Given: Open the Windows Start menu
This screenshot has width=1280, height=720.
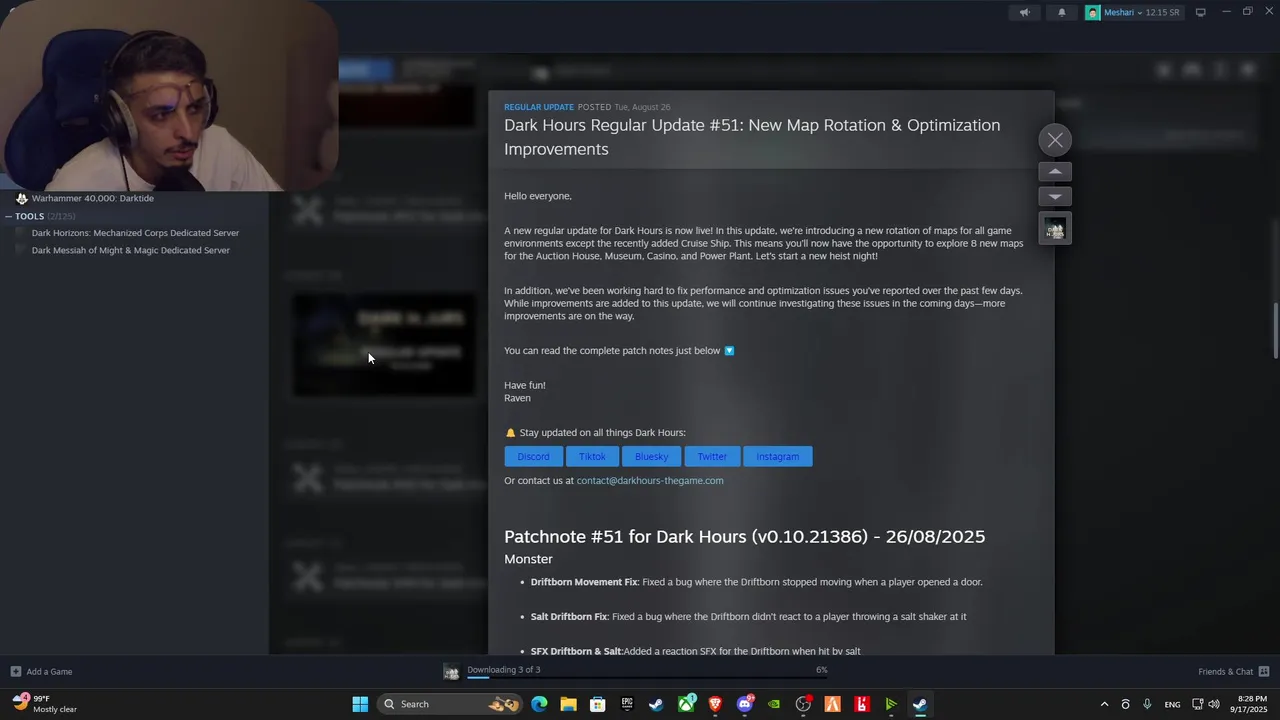Looking at the screenshot, I should coord(360,704).
